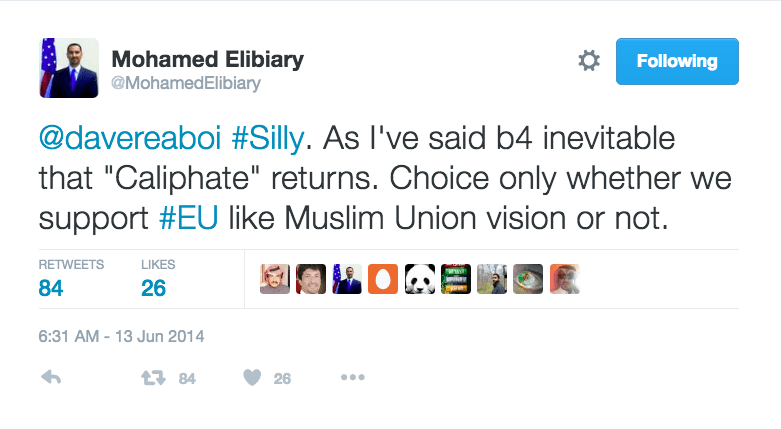The height and width of the screenshot is (429, 781).
Task: Click the small avatar with American flag
Action: pos(347,279)
